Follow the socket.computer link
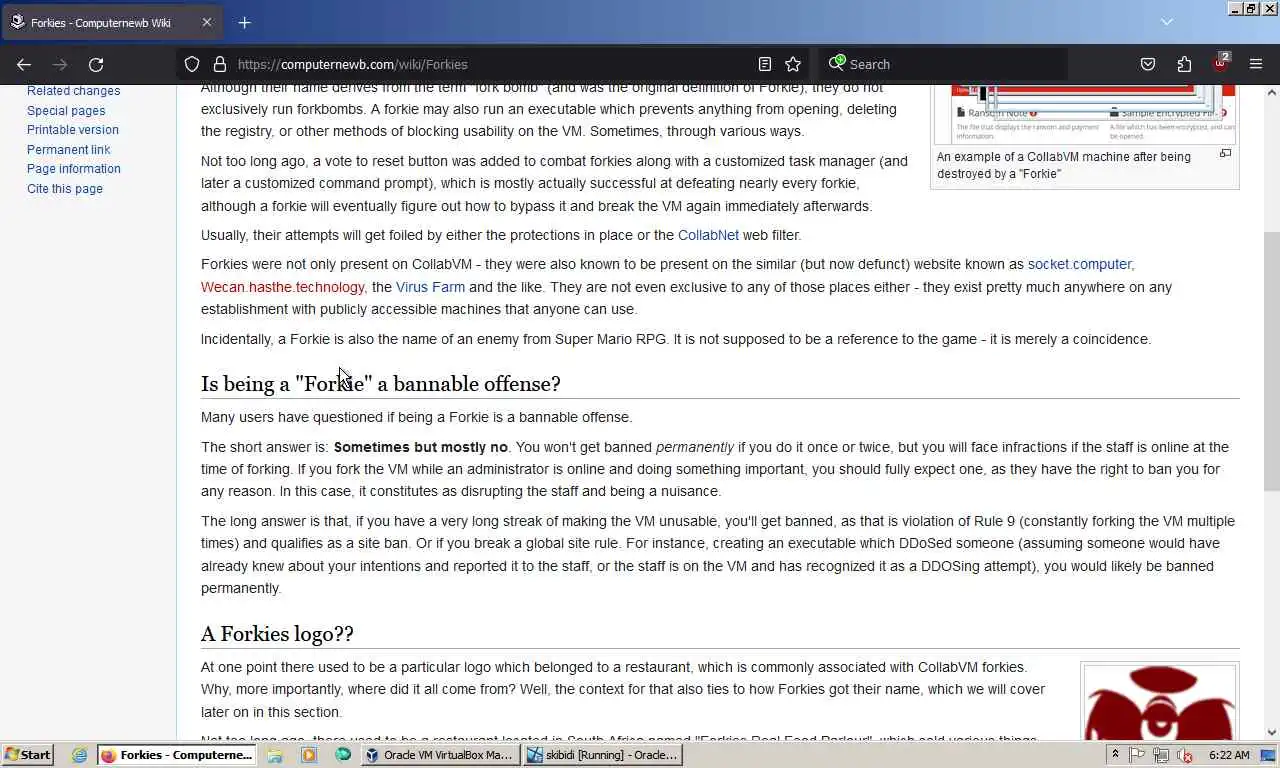The image size is (1280, 768). [1079, 264]
